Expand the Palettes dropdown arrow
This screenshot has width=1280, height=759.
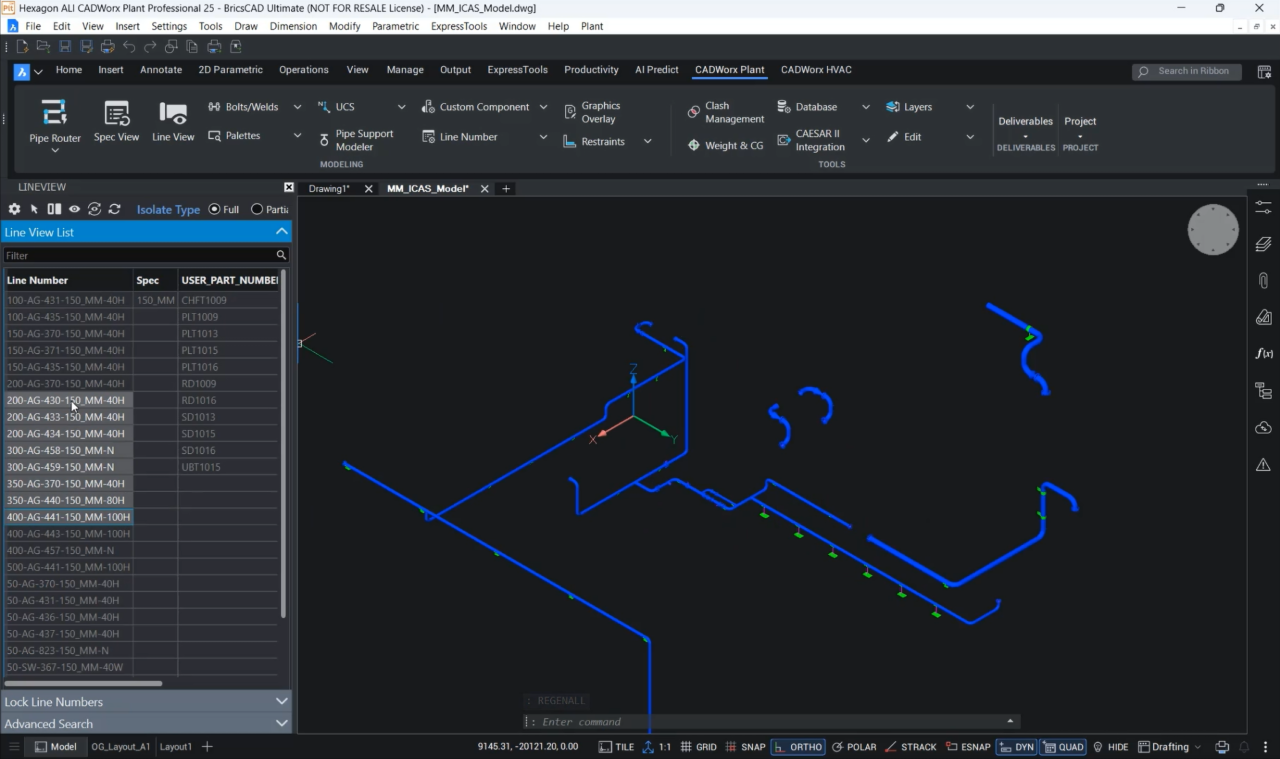(297, 136)
